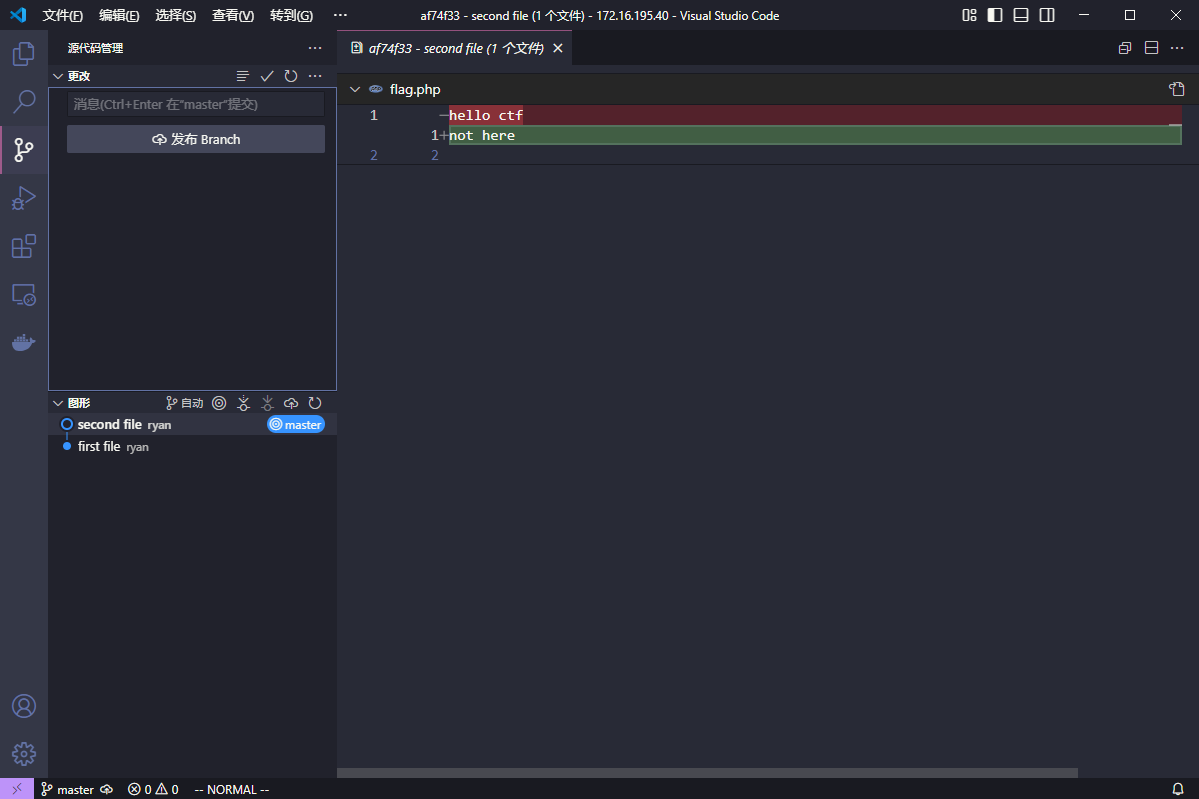This screenshot has width=1199, height=799.
Task: Open the Docker view
Action: click(24, 343)
